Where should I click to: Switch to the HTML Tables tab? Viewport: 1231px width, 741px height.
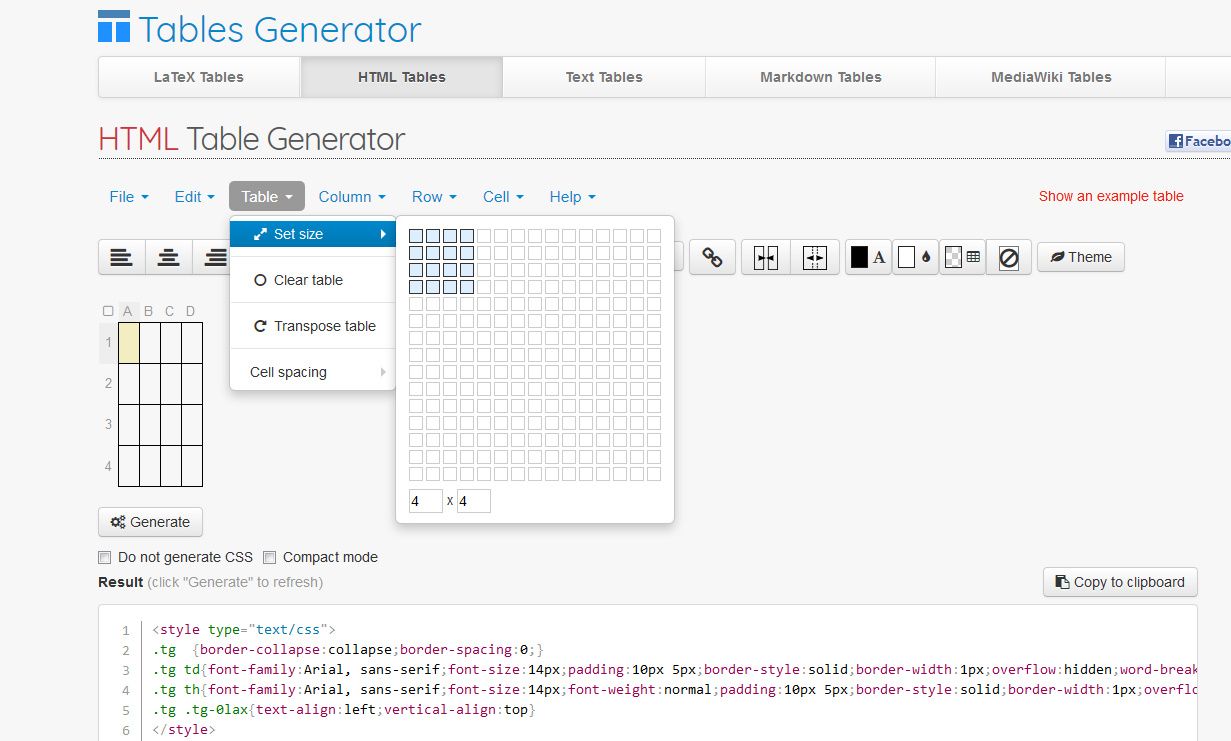click(402, 77)
